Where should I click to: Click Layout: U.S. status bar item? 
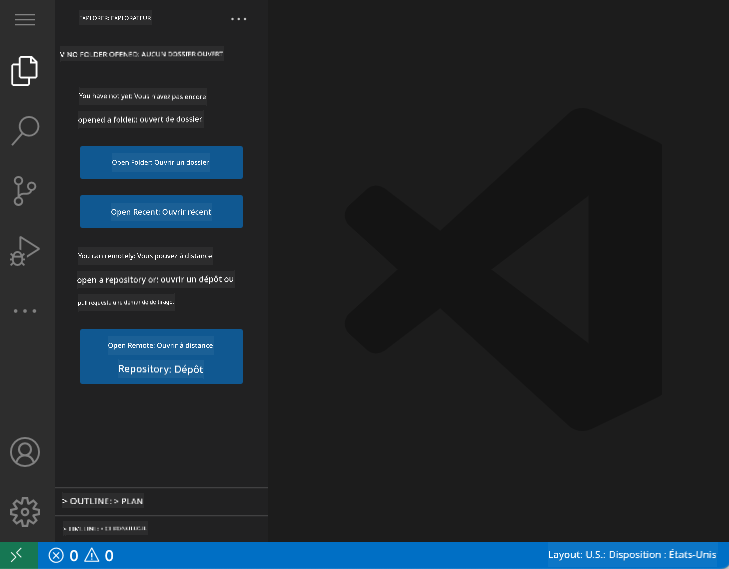pyautogui.click(x=633, y=555)
